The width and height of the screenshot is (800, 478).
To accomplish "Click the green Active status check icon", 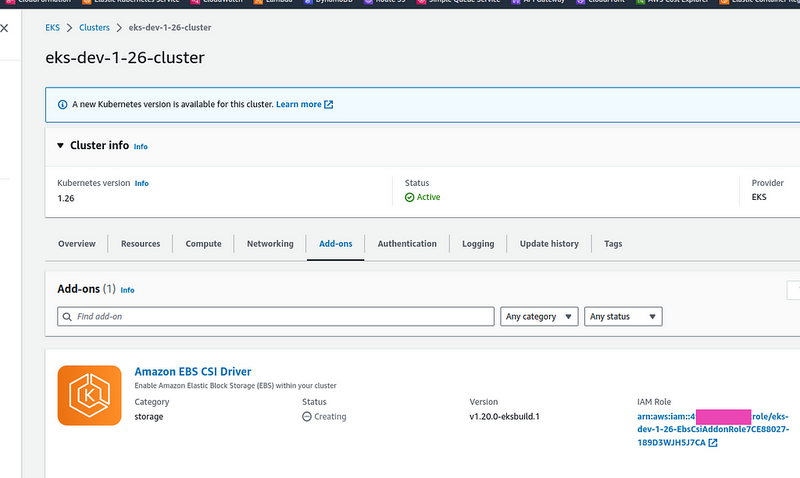I will tap(409, 197).
